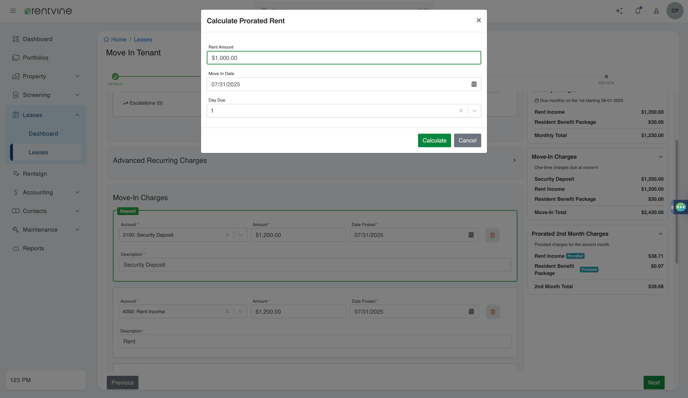Open the chat support widget
Image resolution: width=688 pixels, height=398 pixels.
click(x=681, y=207)
